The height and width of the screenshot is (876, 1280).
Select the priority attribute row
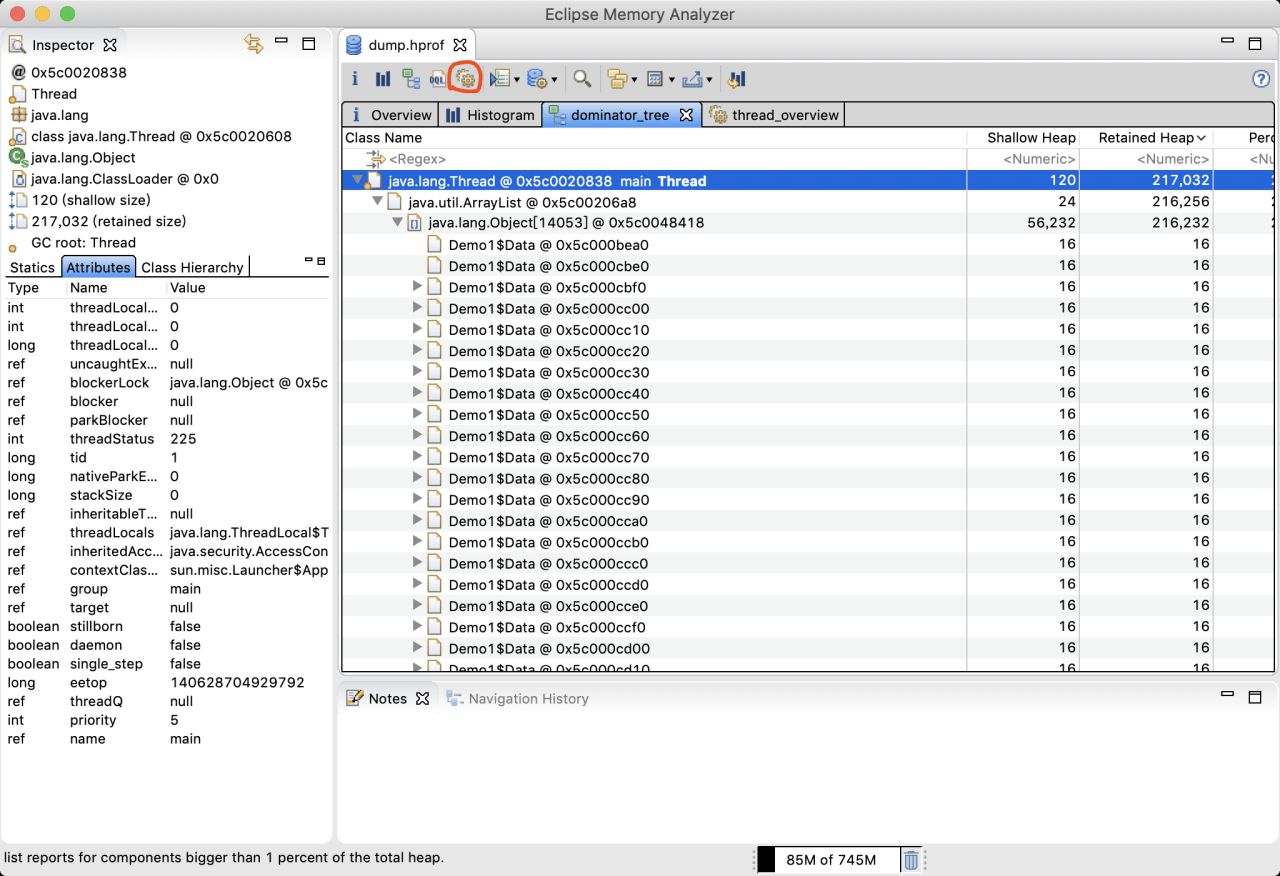click(x=167, y=720)
